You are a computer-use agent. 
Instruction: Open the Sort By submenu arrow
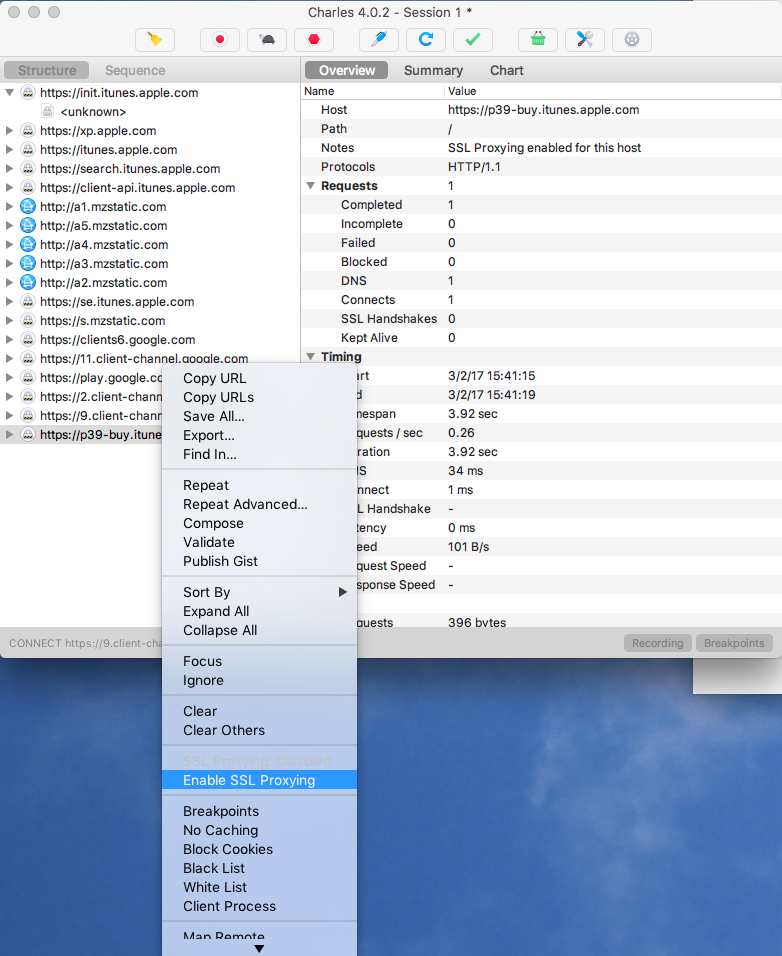(343, 592)
